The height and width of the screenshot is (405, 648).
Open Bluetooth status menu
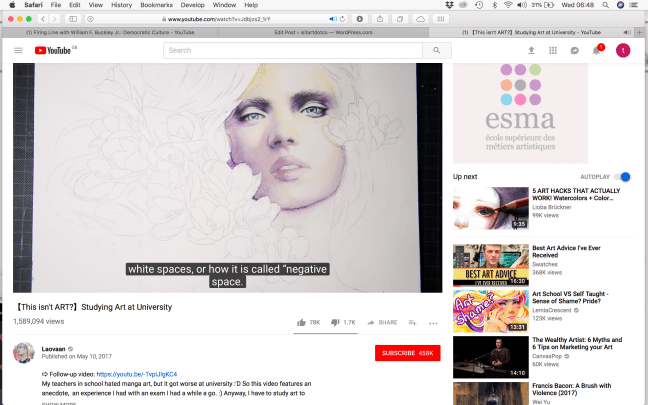click(x=494, y=5)
